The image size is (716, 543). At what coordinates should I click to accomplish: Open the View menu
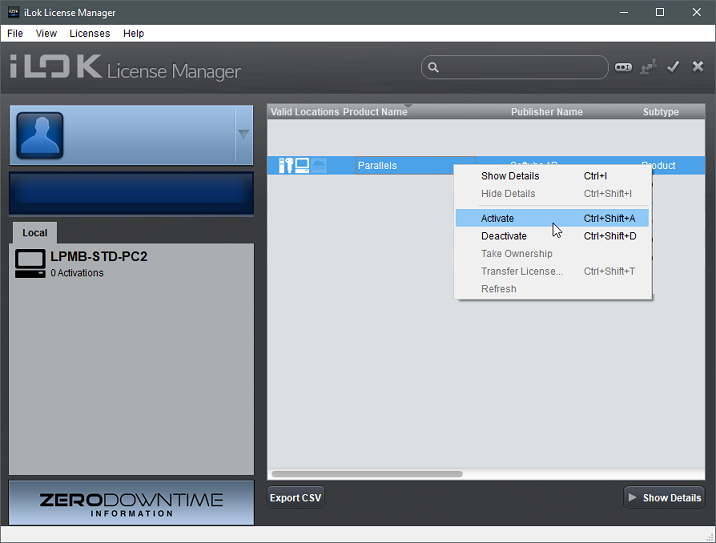pyautogui.click(x=46, y=33)
